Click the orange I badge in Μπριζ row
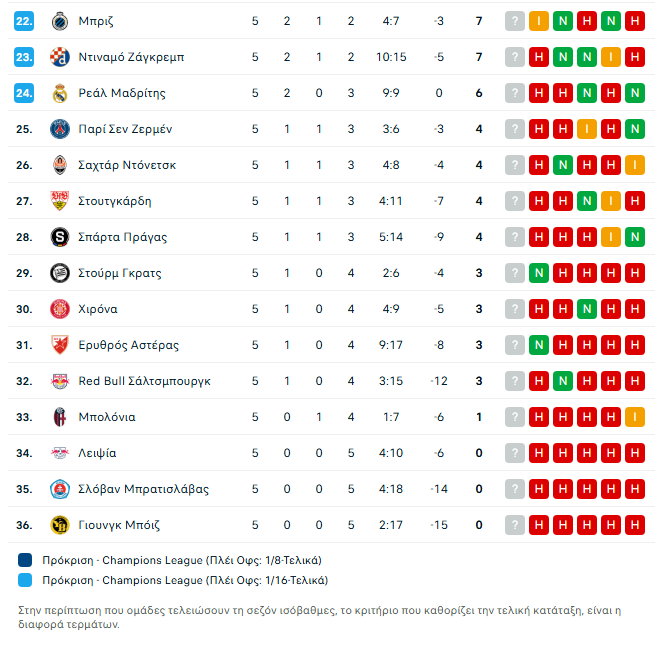The height and width of the screenshot is (655, 663). 539,21
